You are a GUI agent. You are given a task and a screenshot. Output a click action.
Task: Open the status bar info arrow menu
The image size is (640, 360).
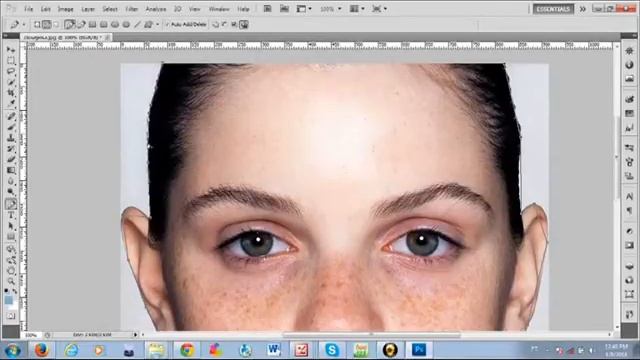coord(136,335)
